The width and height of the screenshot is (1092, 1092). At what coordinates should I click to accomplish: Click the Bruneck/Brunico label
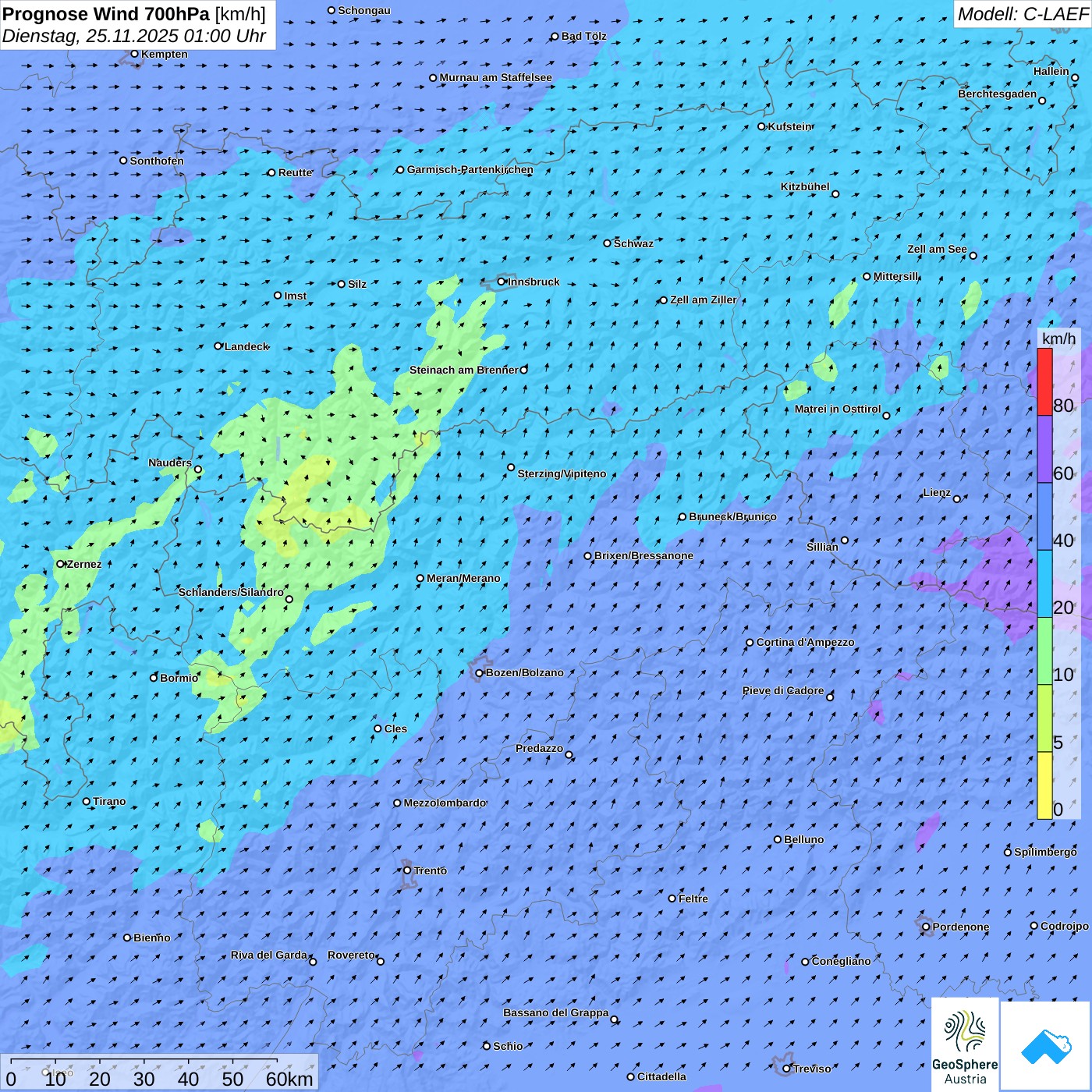(x=732, y=516)
